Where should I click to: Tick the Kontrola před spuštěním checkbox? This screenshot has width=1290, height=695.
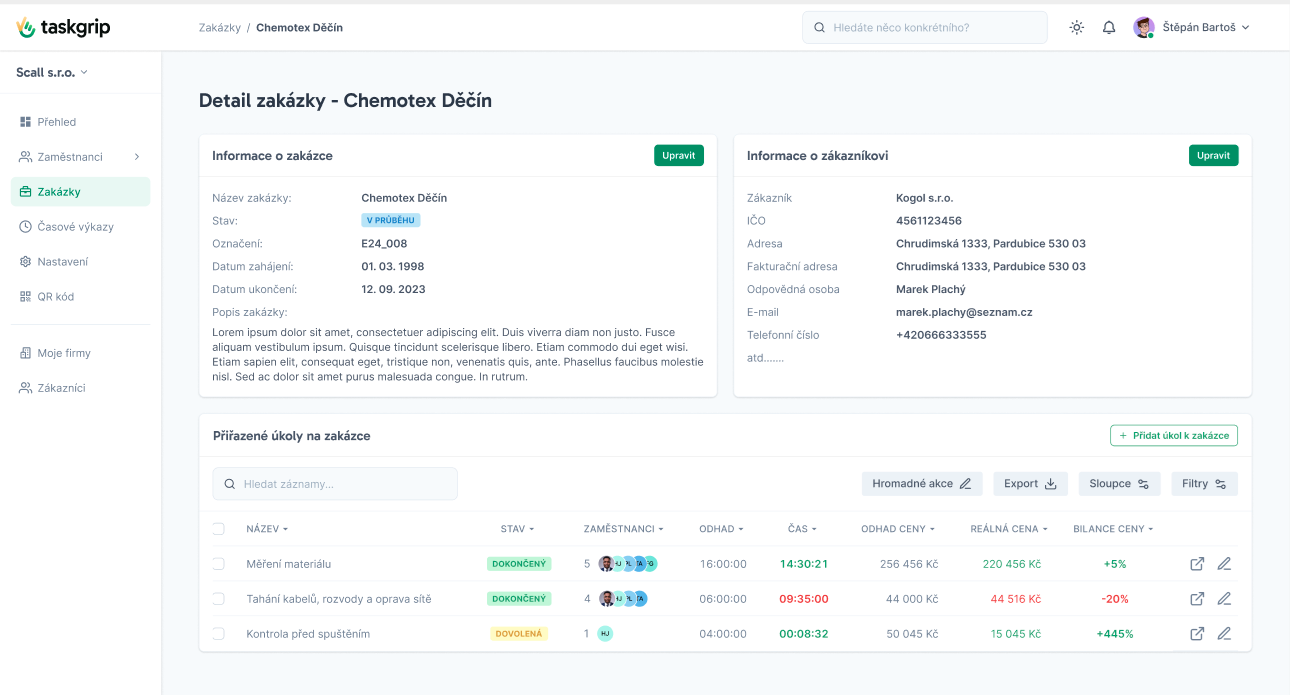(219, 634)
